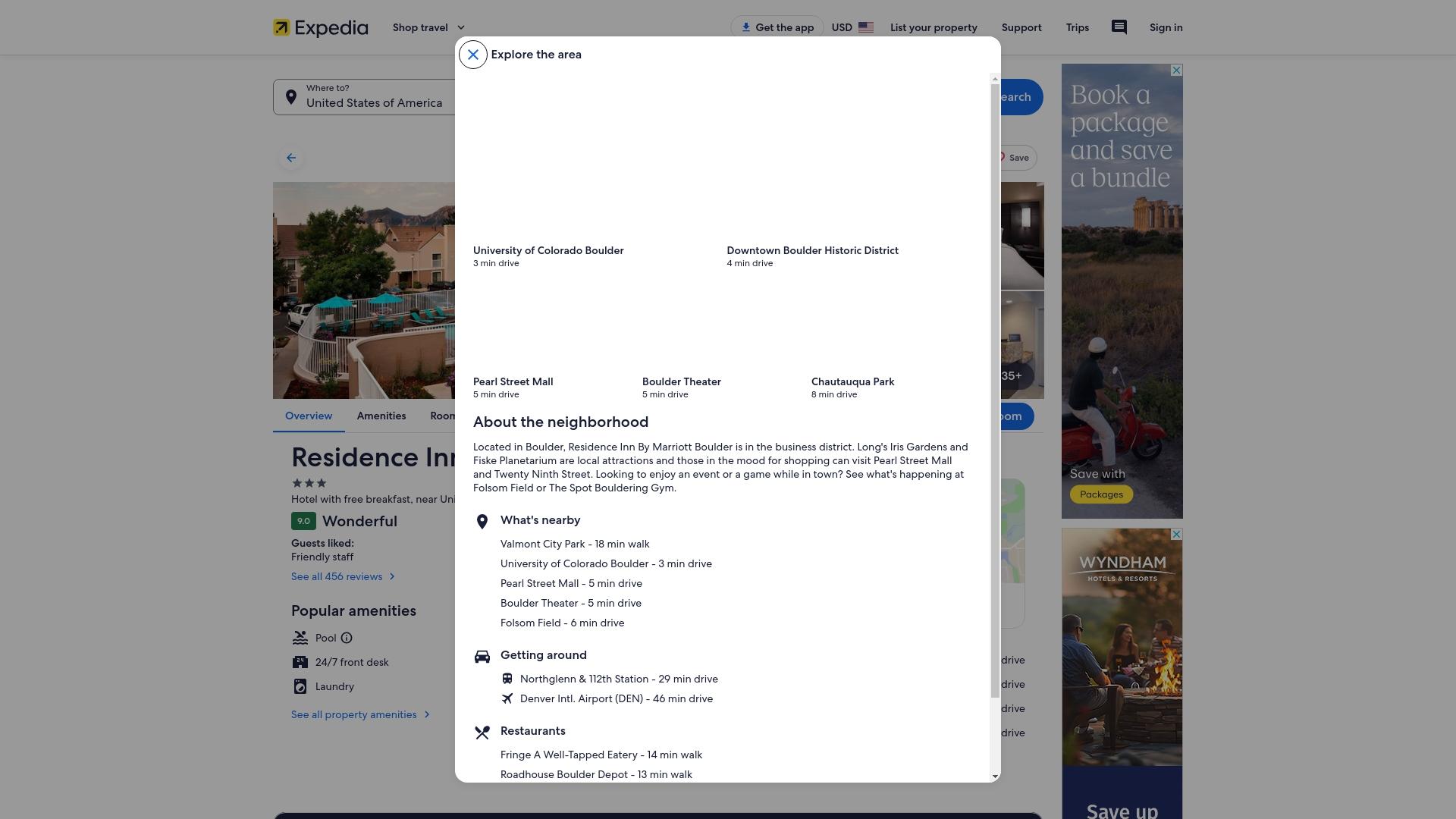This screenshot has width=1456, height=819.
Task: Click the map pin in Where to field
Action: point(291,97)
